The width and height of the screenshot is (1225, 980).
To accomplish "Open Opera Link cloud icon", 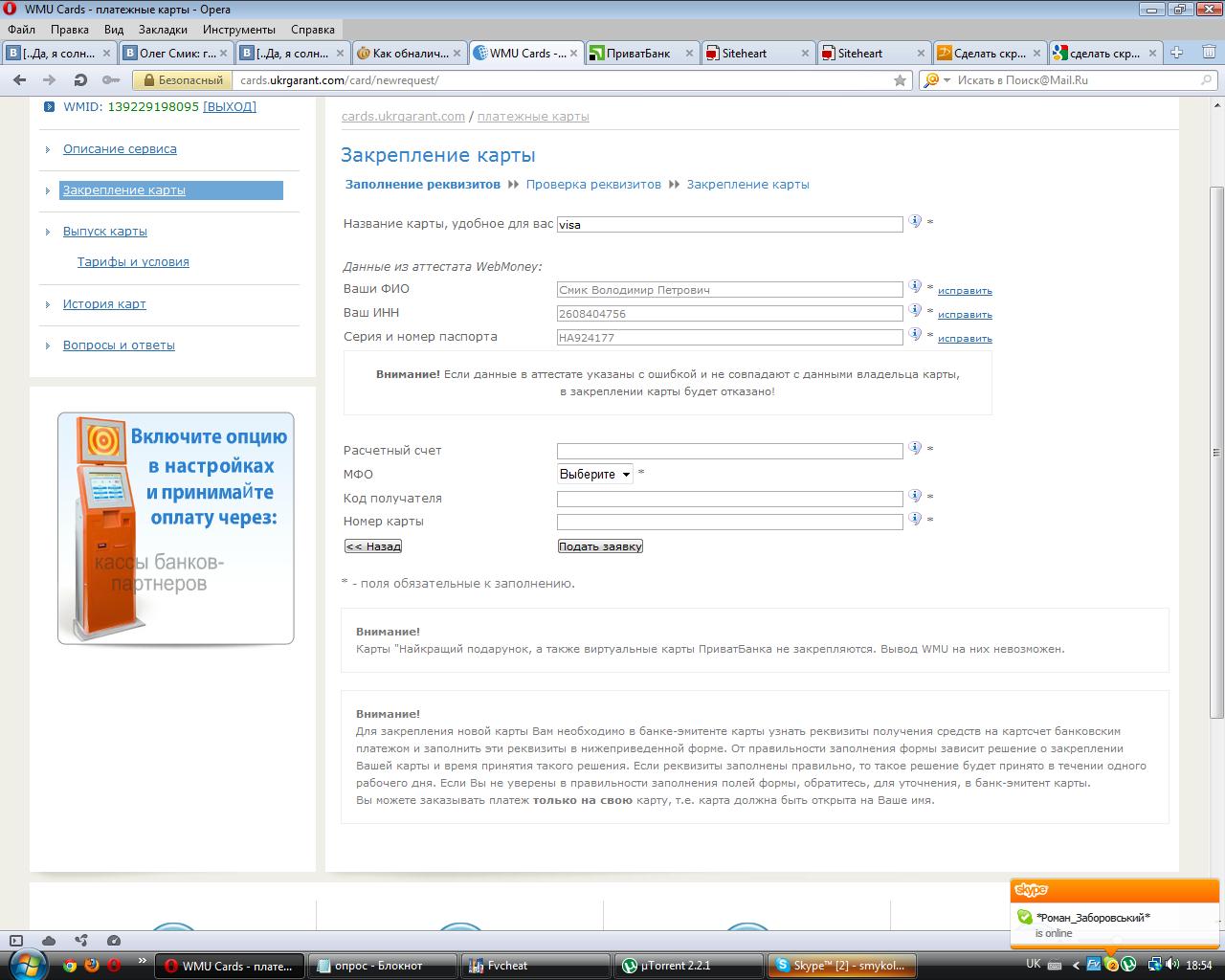I will click(x=49, y=941).
